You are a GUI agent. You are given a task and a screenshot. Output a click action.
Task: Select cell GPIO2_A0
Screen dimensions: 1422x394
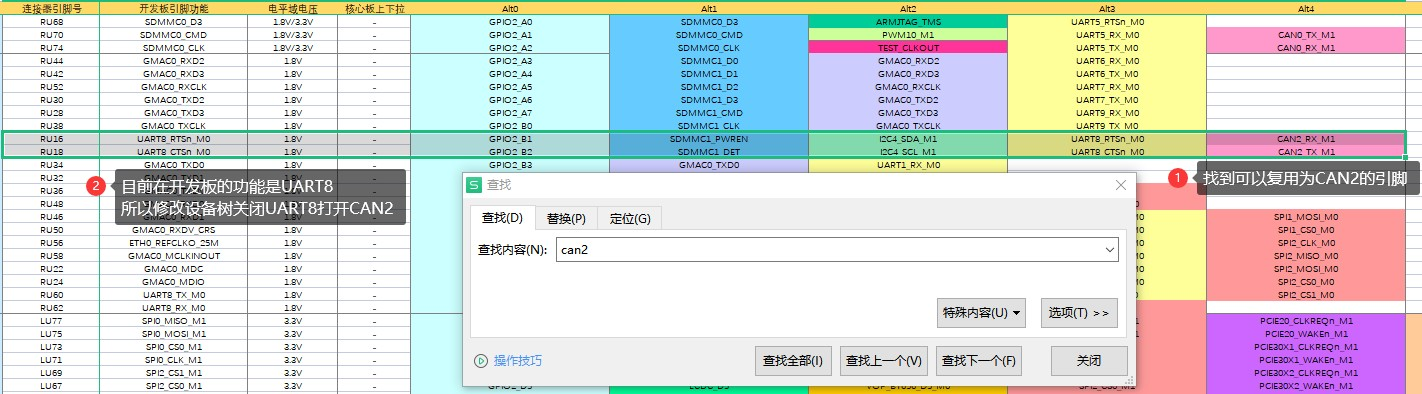click(x=510, y=21)
